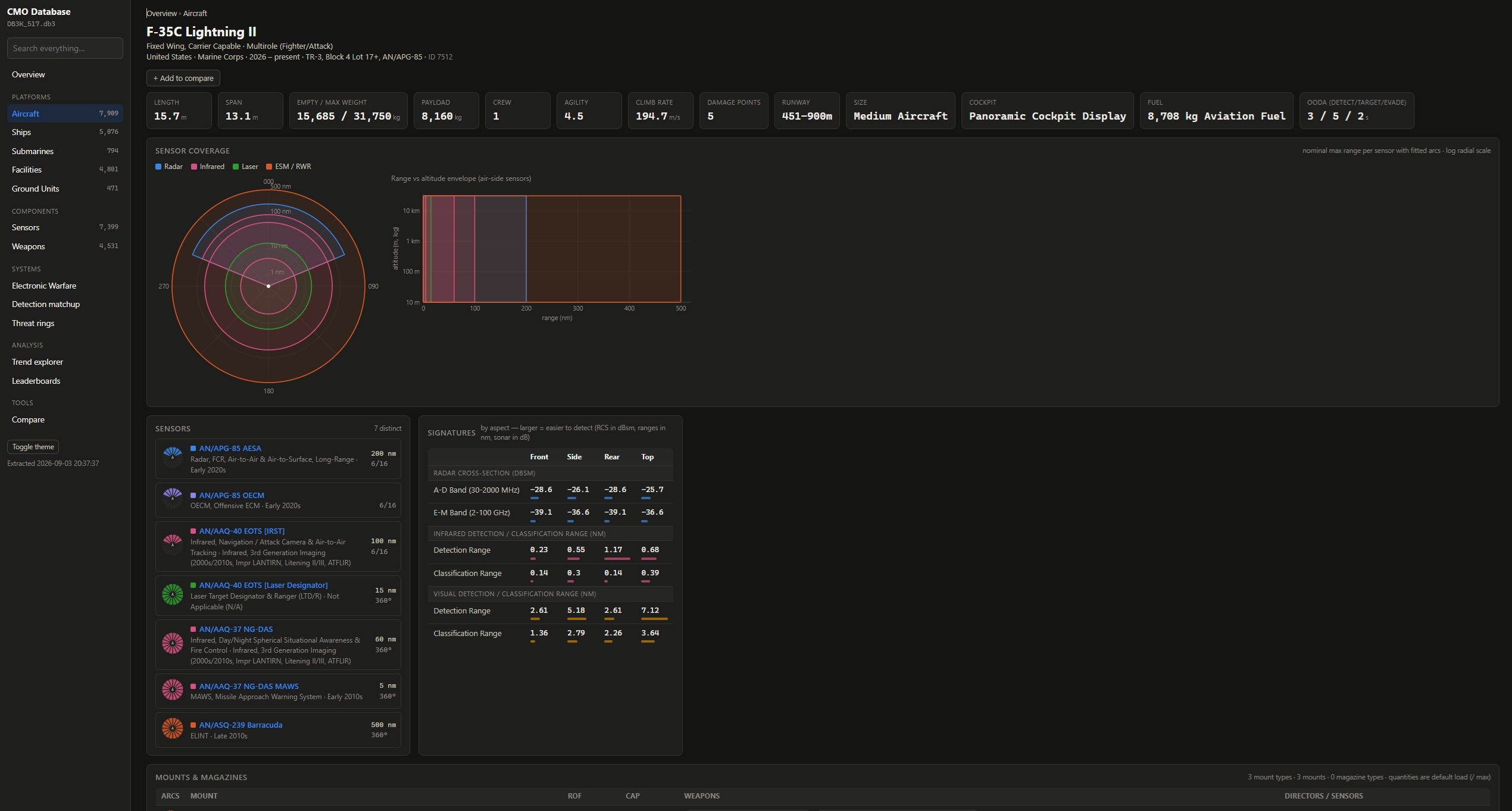Click the visual Classification Range Side value 2.79
Viewport: 1512px width, 811px height.
pos(576,633)
